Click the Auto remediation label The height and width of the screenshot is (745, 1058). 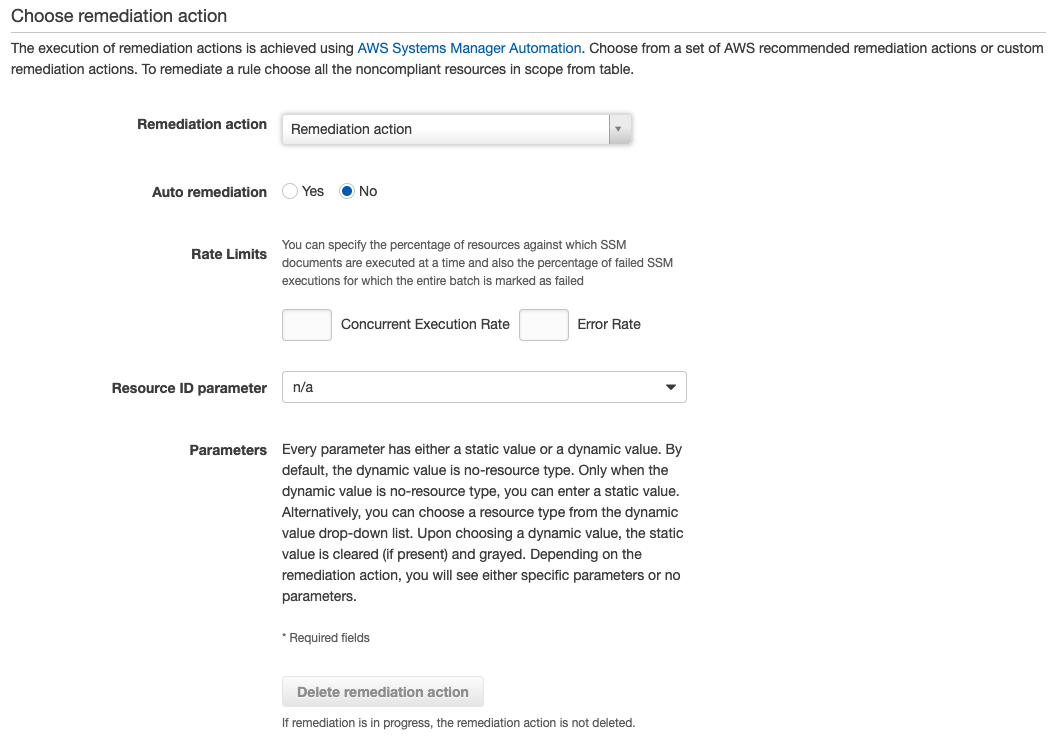[209, 191]
